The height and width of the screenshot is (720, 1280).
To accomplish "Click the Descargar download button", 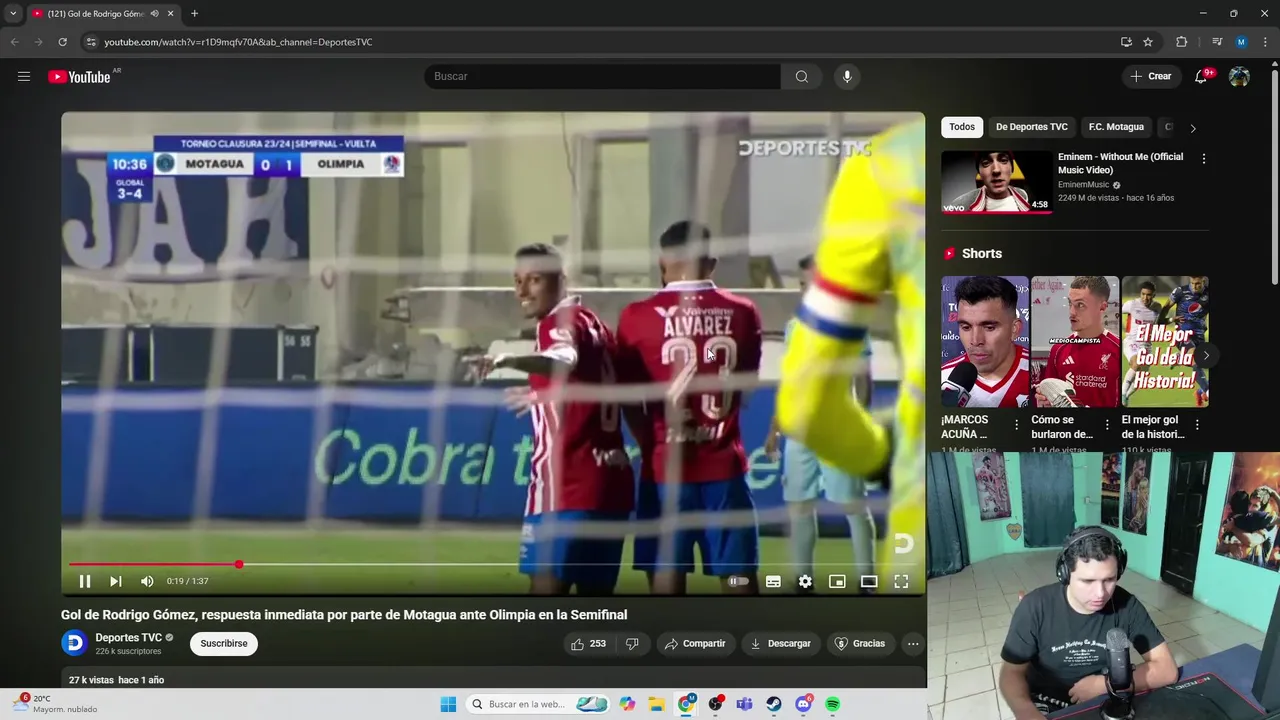I will tap(780, 644).
